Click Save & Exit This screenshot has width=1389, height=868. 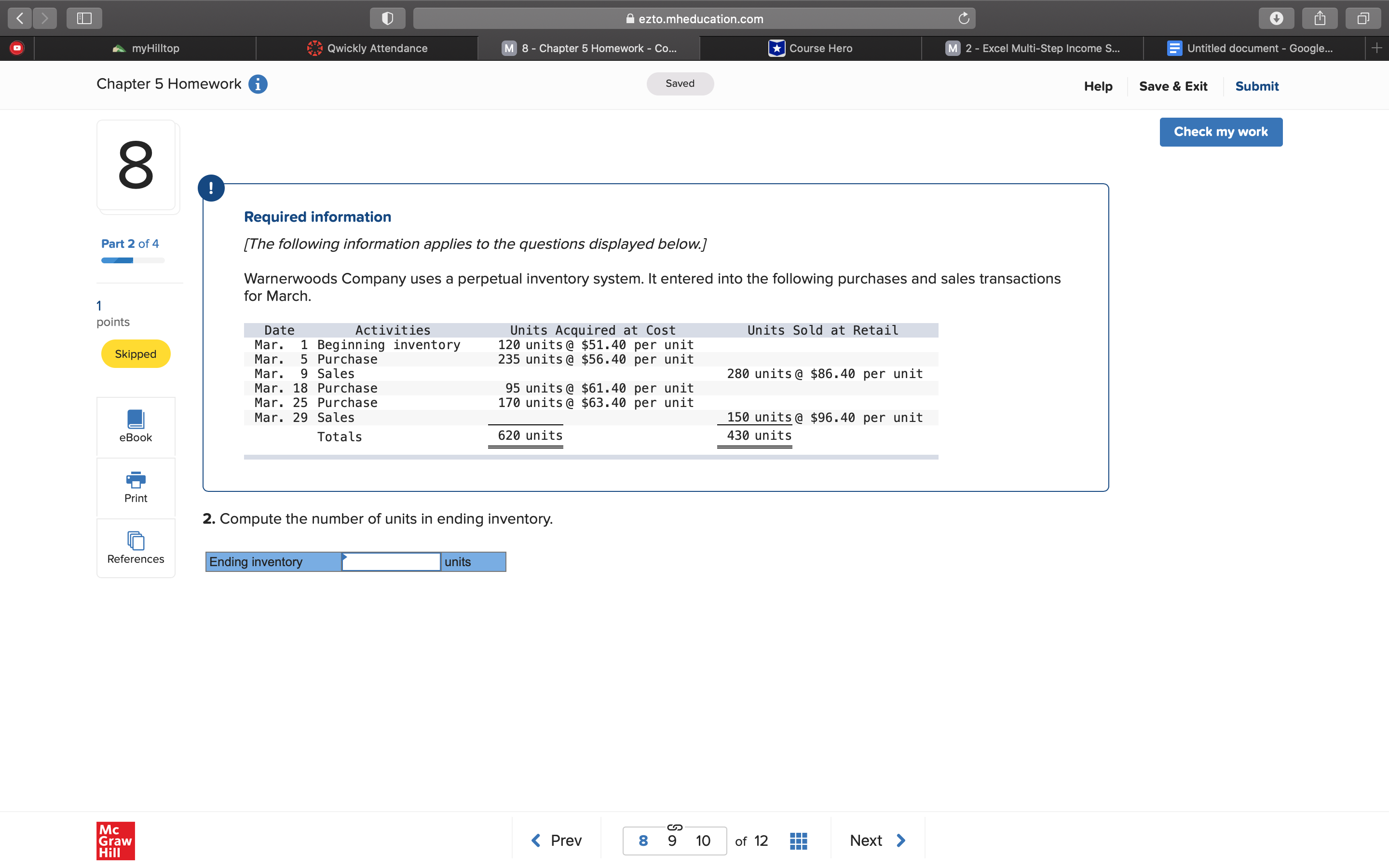pos(1173,86)
